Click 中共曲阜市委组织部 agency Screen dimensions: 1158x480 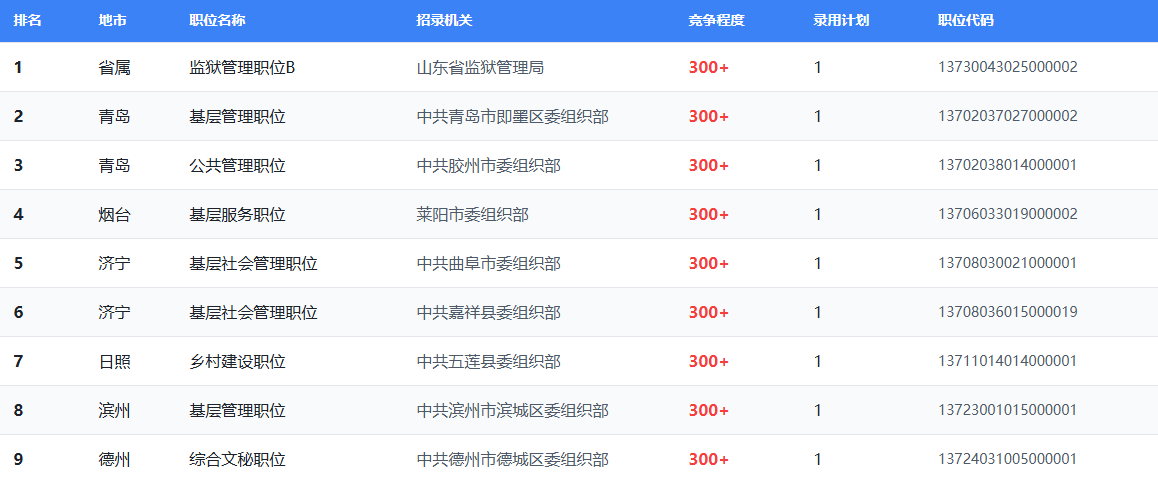(x=488, y=264)
